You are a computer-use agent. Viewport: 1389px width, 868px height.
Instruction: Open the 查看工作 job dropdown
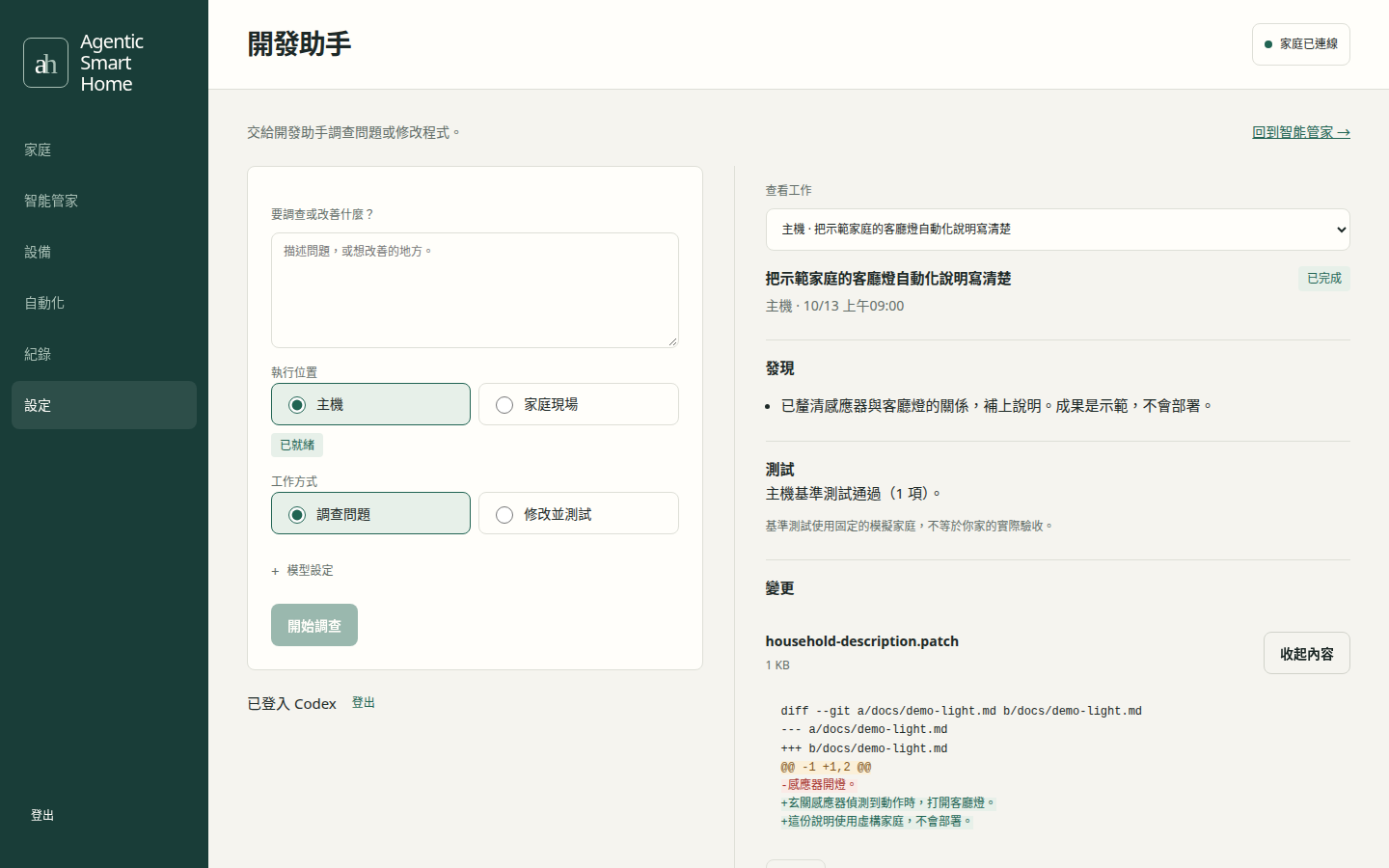pos(1057,230)
